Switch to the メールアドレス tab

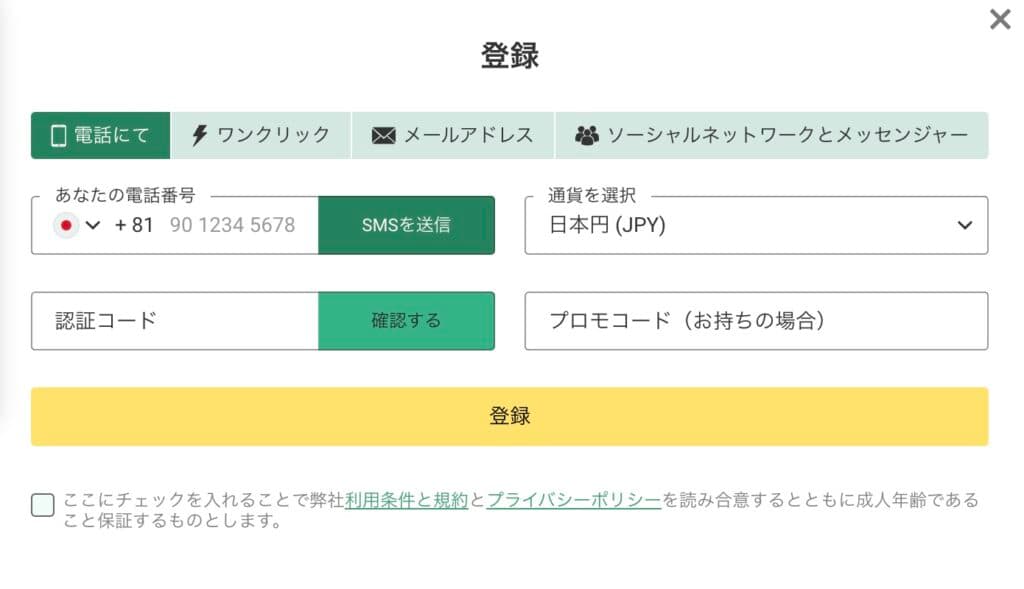point(453,135)
